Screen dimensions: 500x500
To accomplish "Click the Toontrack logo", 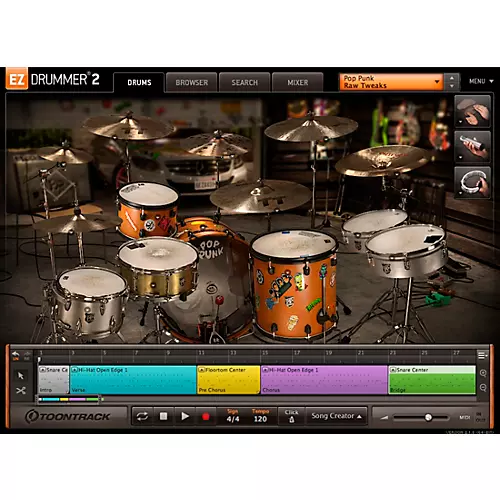I will [x=68, y=416].
